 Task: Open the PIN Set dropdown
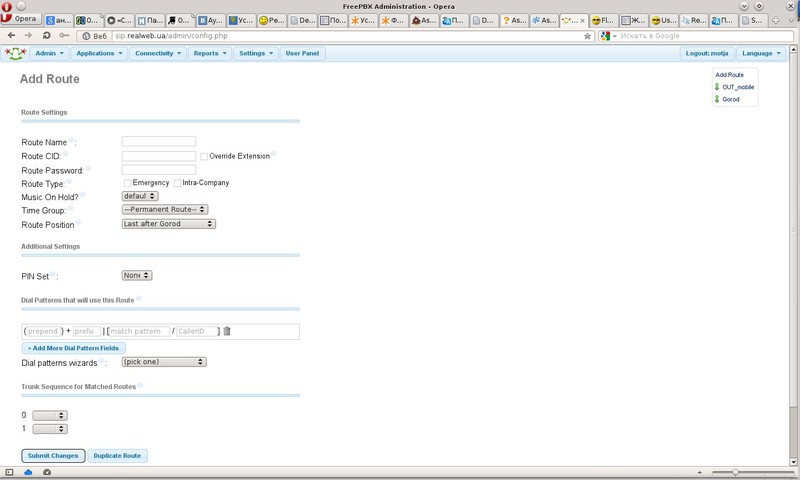137,275
